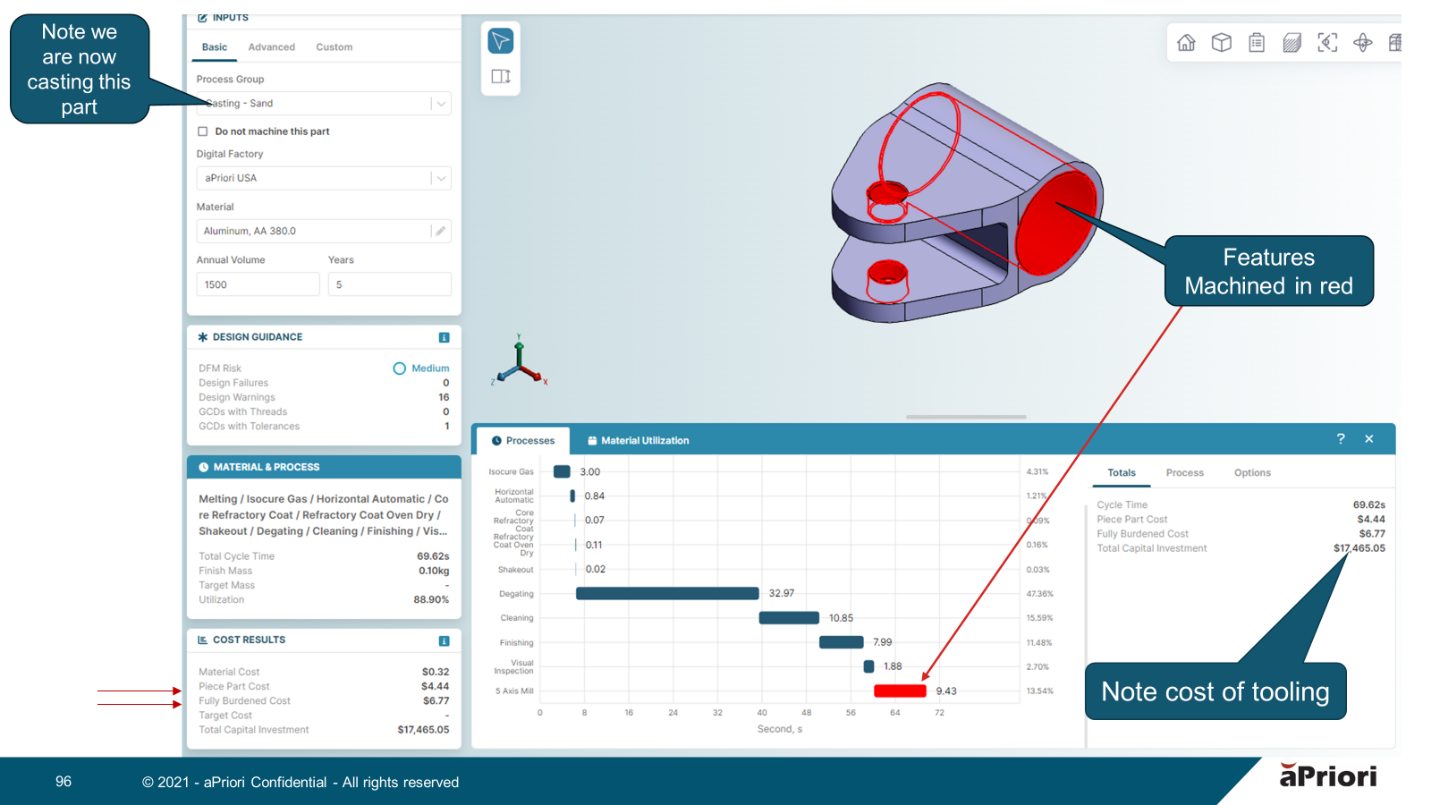Toggle the shaded cube display mode
This screenshot has height=805, width=1431.
pos(1292,43)
